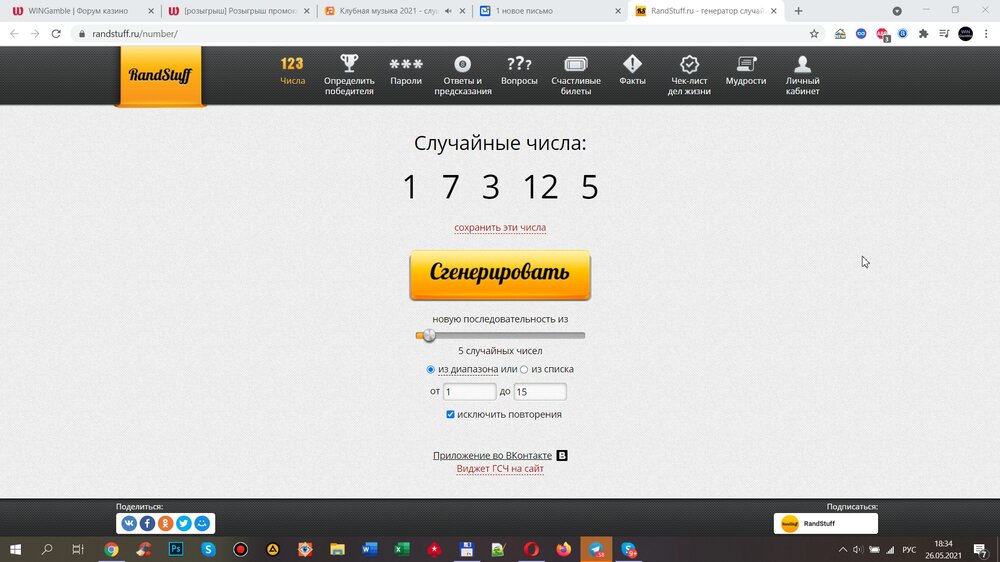Uncheck «исключить повторения» checkbox
Image resolution: width=1000 pixels, height=562 pixels.
(x=451, y=414)
